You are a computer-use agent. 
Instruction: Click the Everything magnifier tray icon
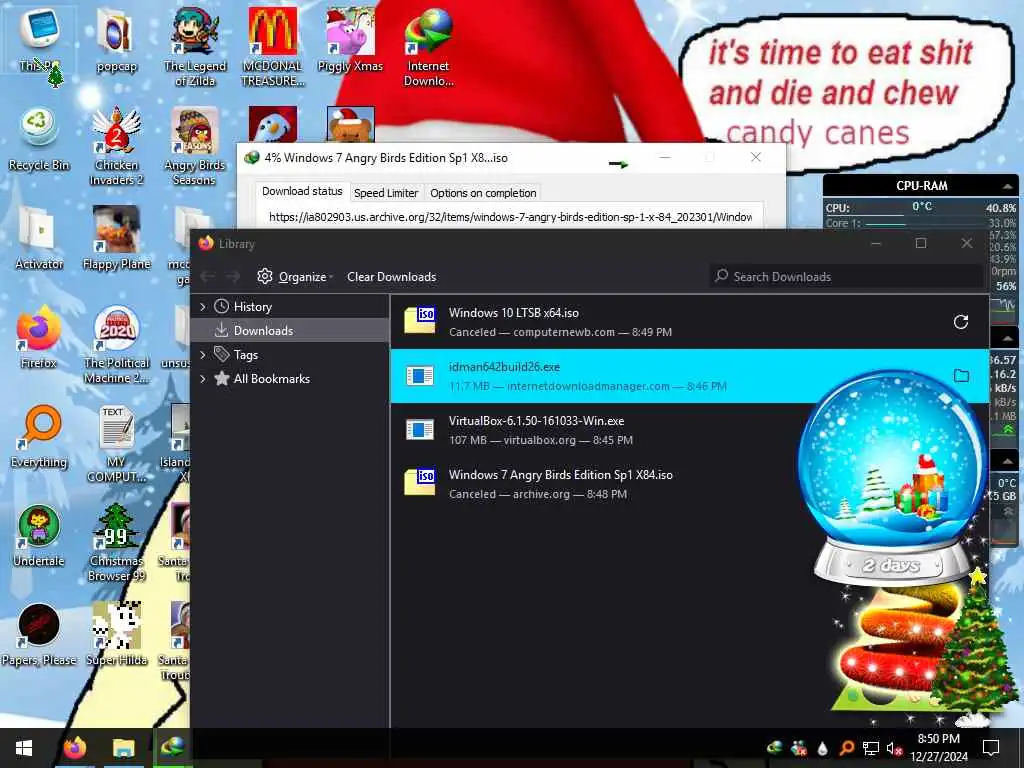coord(846,748)
